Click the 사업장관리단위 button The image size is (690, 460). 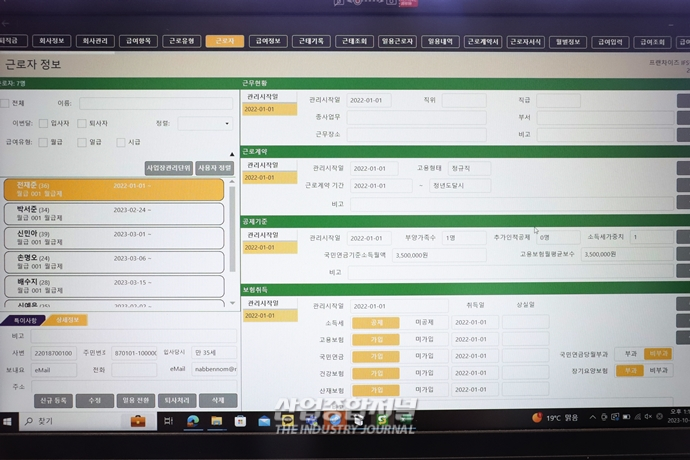point(167,168)
